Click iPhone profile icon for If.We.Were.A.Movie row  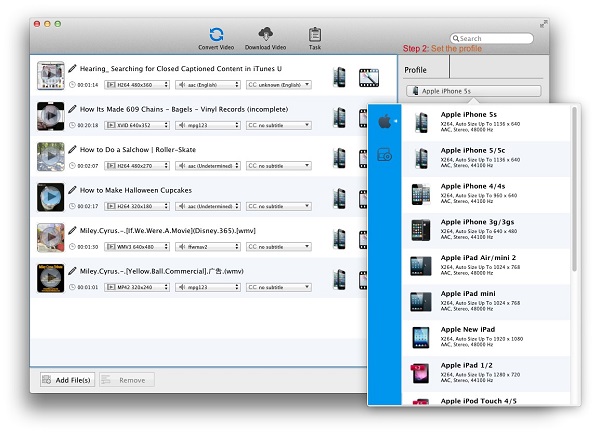pyautogui.click(x=339, y=239)
